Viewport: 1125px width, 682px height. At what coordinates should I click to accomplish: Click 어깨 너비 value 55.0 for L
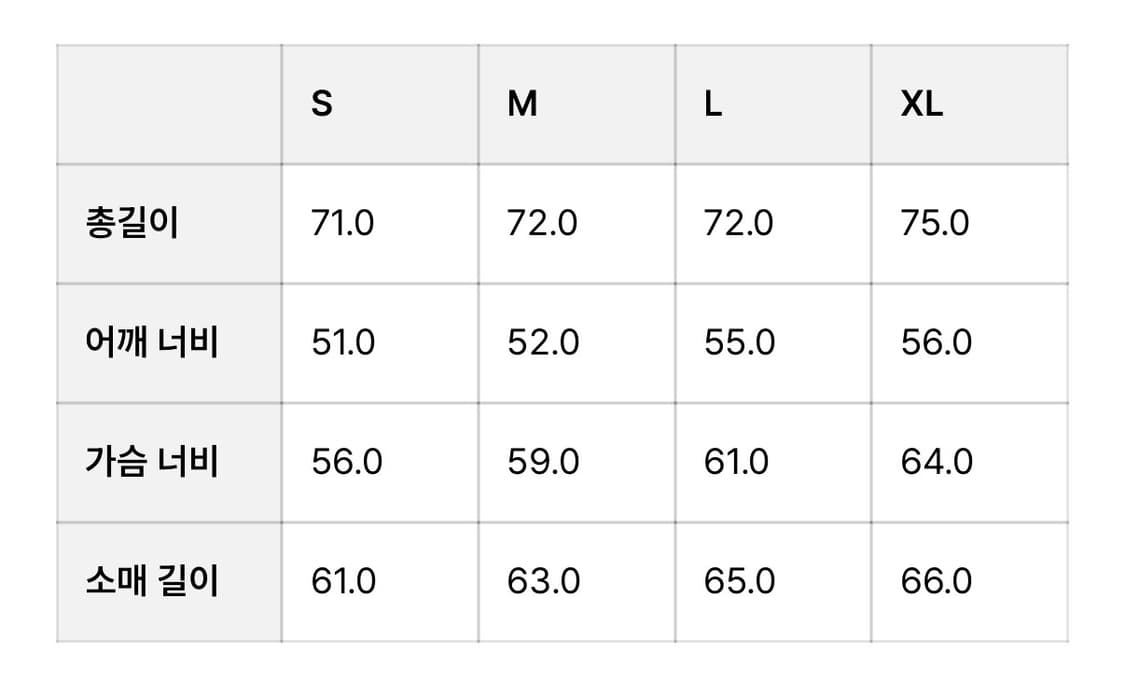click(739, 343)
